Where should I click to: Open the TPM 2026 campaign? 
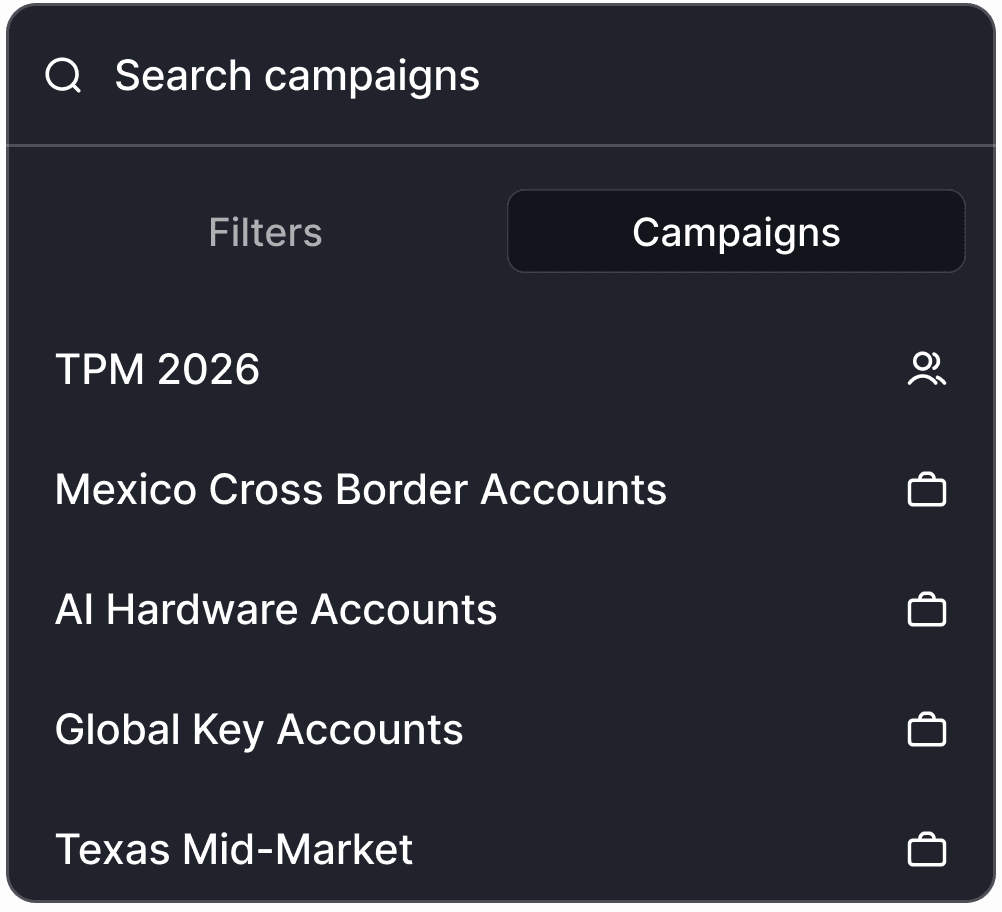click(501, 369)
